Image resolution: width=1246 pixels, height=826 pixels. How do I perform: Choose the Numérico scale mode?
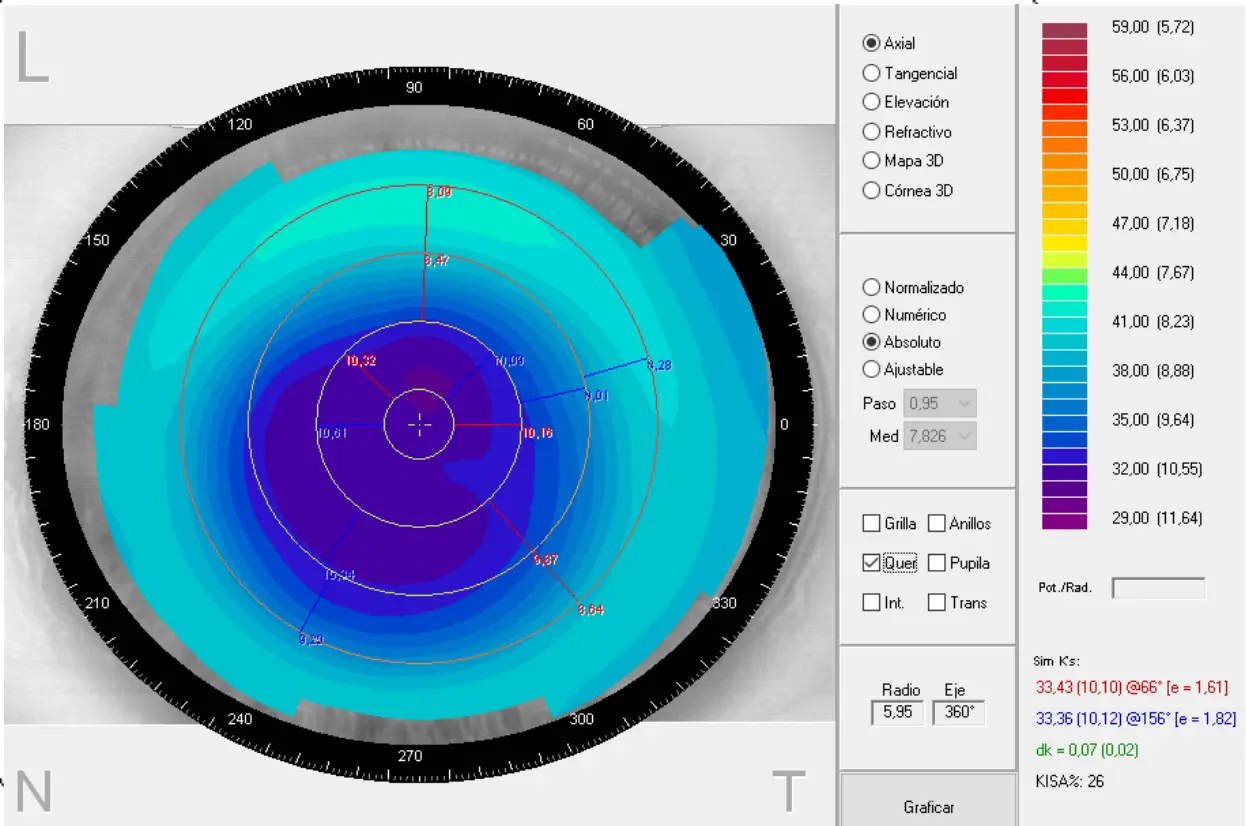[x=871, y=315]
